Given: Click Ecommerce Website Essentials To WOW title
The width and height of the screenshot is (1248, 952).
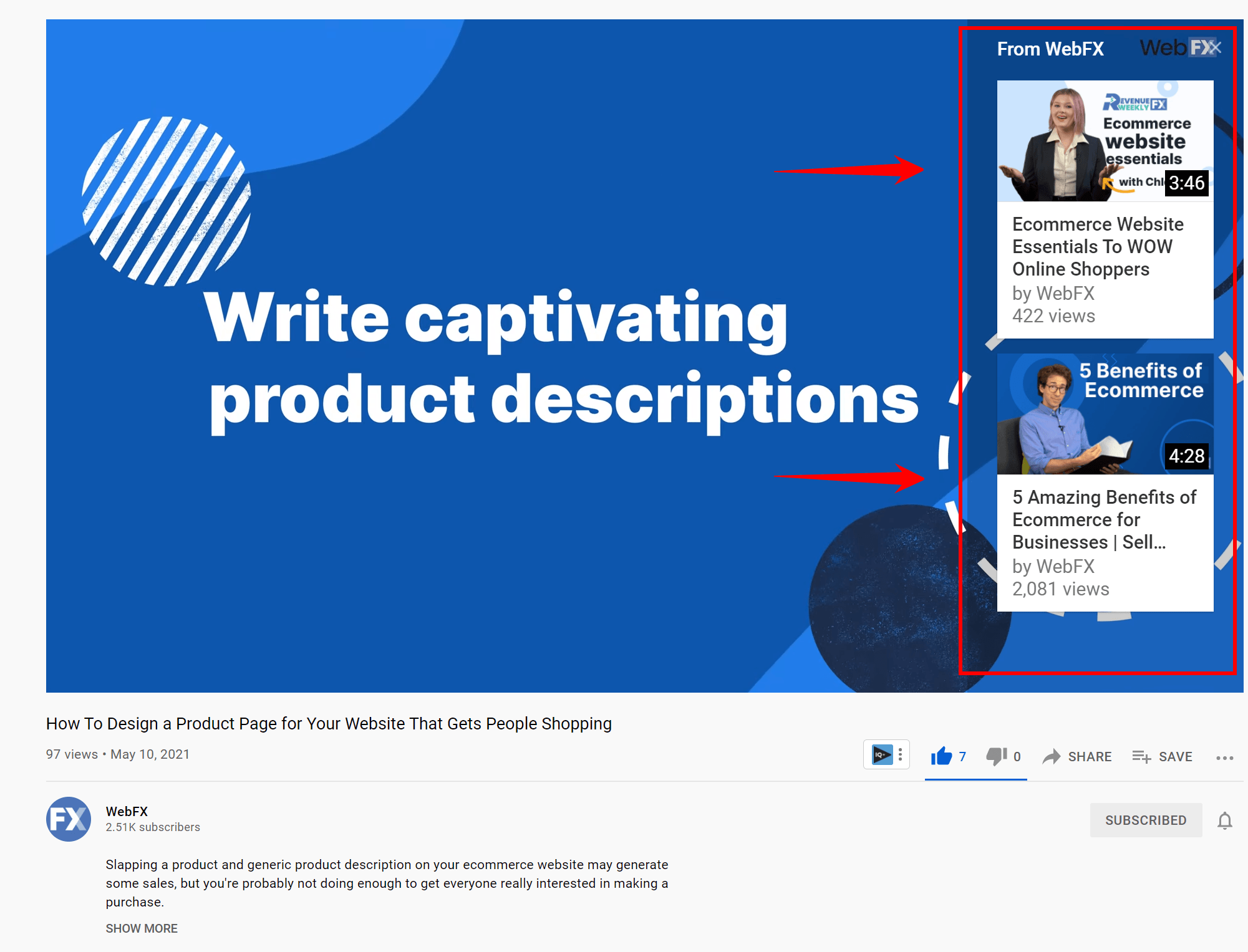Looking at the screenshot, I should click(x=1098, y=246).
